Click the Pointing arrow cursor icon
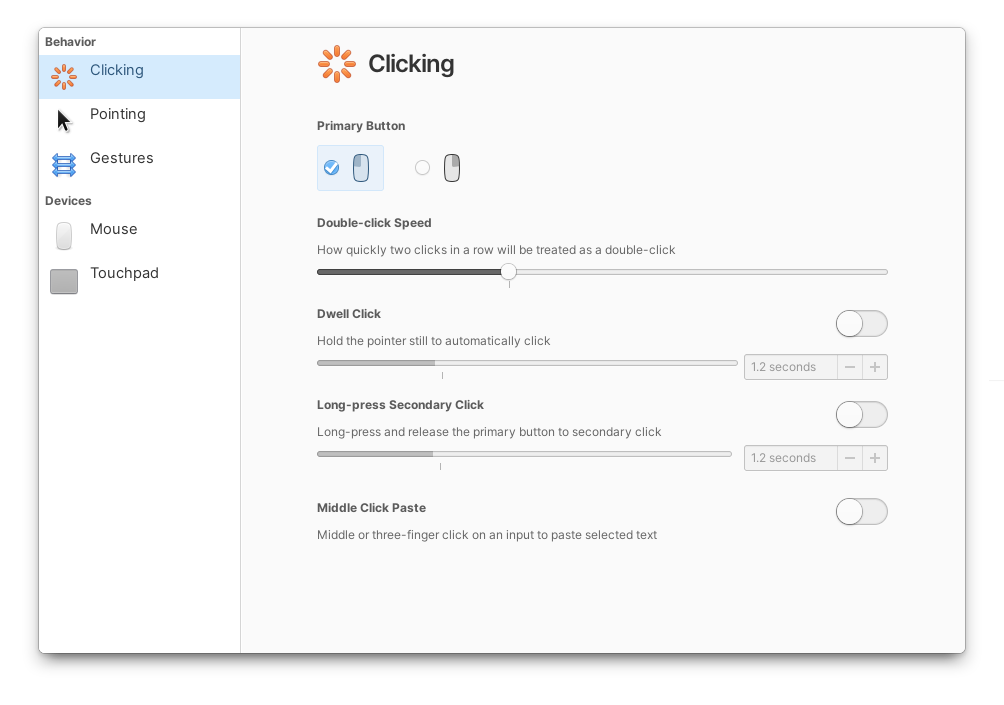The width and height of the screenshot is (1004, 705). click(x=64, y=121)
